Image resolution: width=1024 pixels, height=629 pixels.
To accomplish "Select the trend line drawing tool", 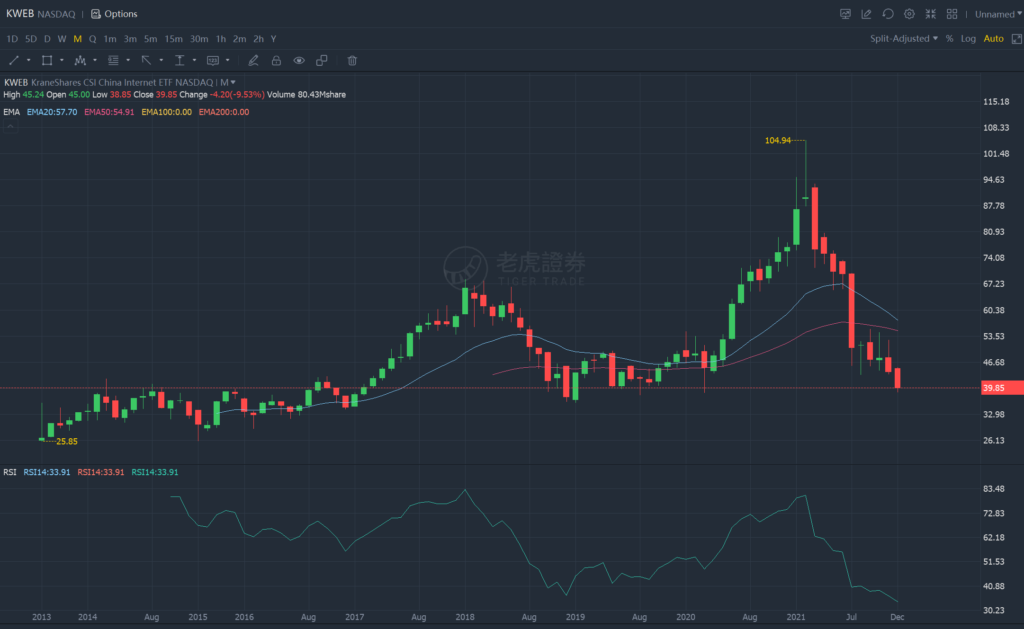I will [x=14, y=60].
